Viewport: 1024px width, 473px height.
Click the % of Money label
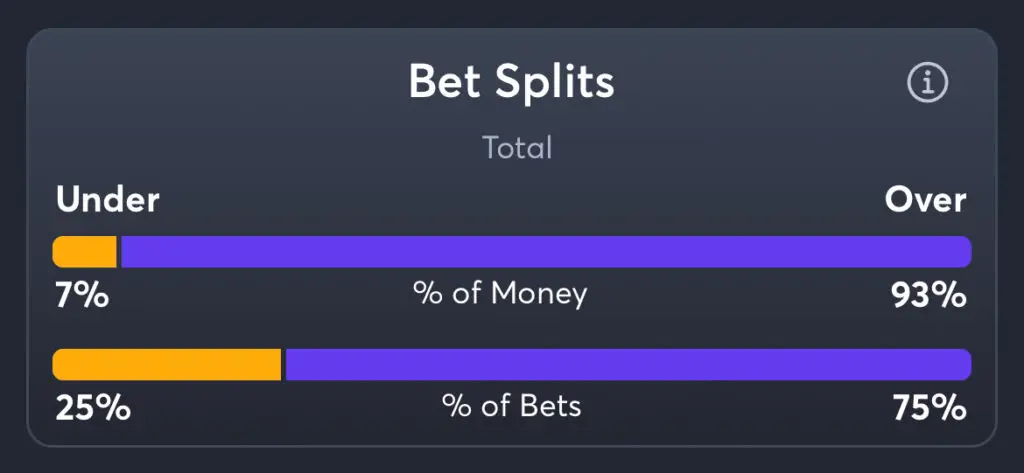click(x=500, y=294)
